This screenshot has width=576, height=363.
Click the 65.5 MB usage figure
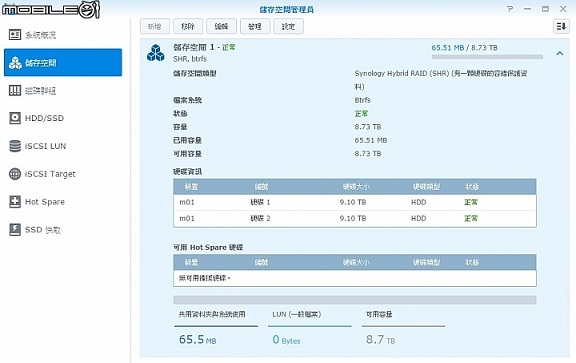(x=198, y=339)
